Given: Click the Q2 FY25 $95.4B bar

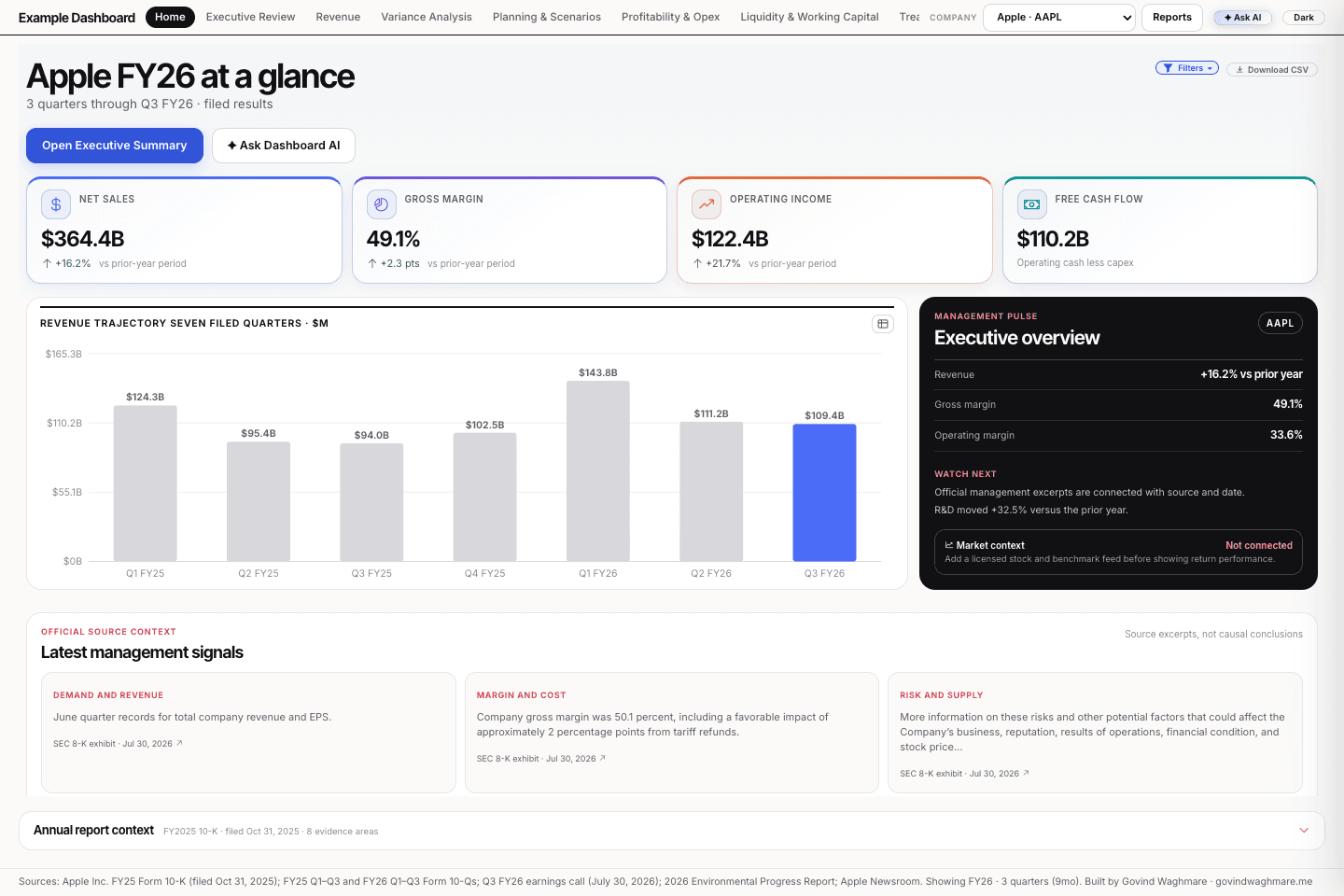Looking at the screenshot, I should tap(259, 501).
